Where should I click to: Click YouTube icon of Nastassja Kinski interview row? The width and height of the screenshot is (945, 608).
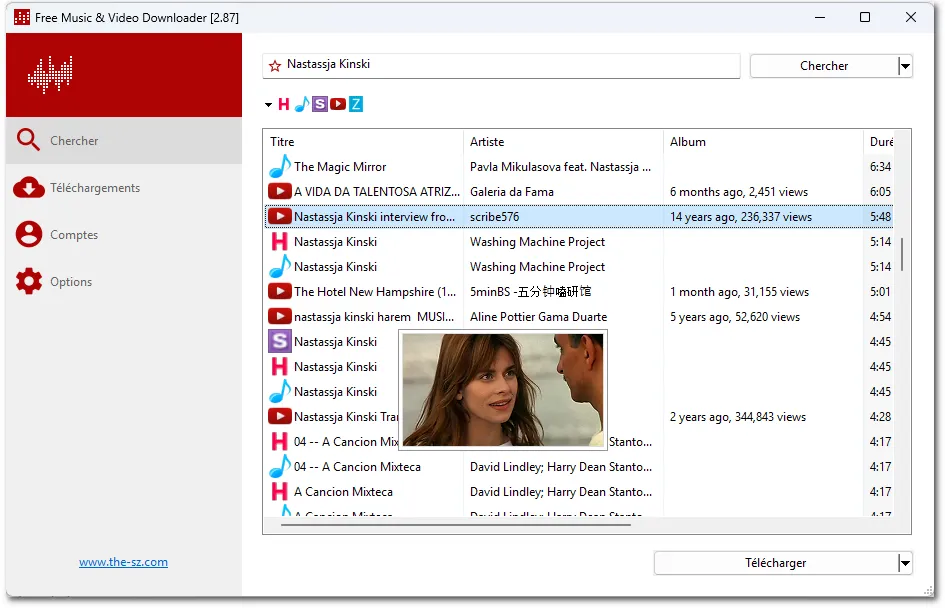(280, 216)
